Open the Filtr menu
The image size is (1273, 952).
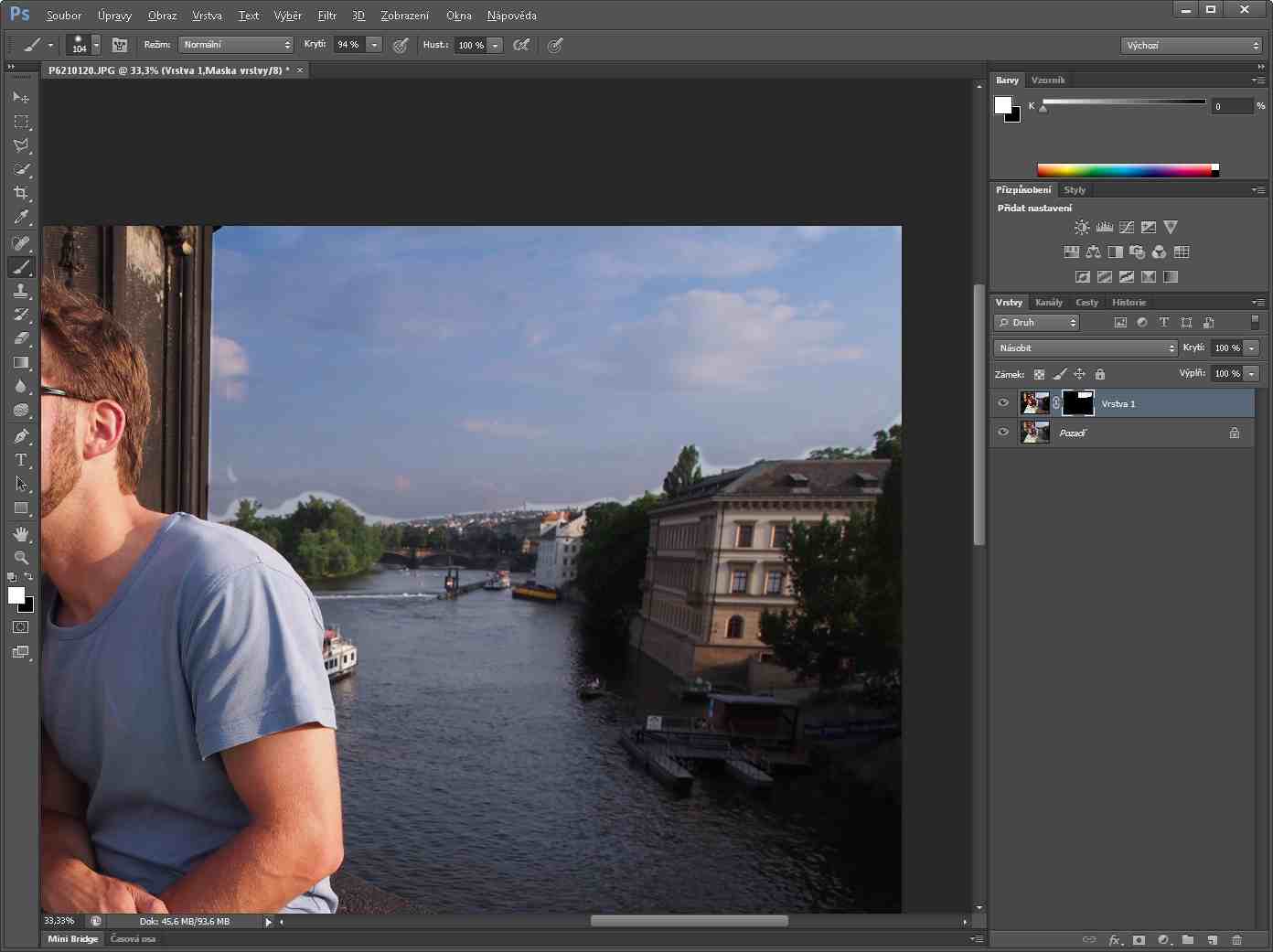326,16
